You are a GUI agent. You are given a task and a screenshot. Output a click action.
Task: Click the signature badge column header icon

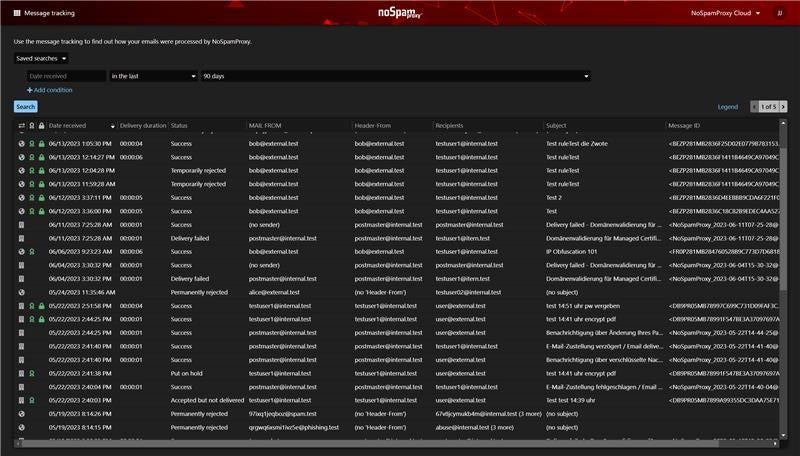tap(32, 125)
